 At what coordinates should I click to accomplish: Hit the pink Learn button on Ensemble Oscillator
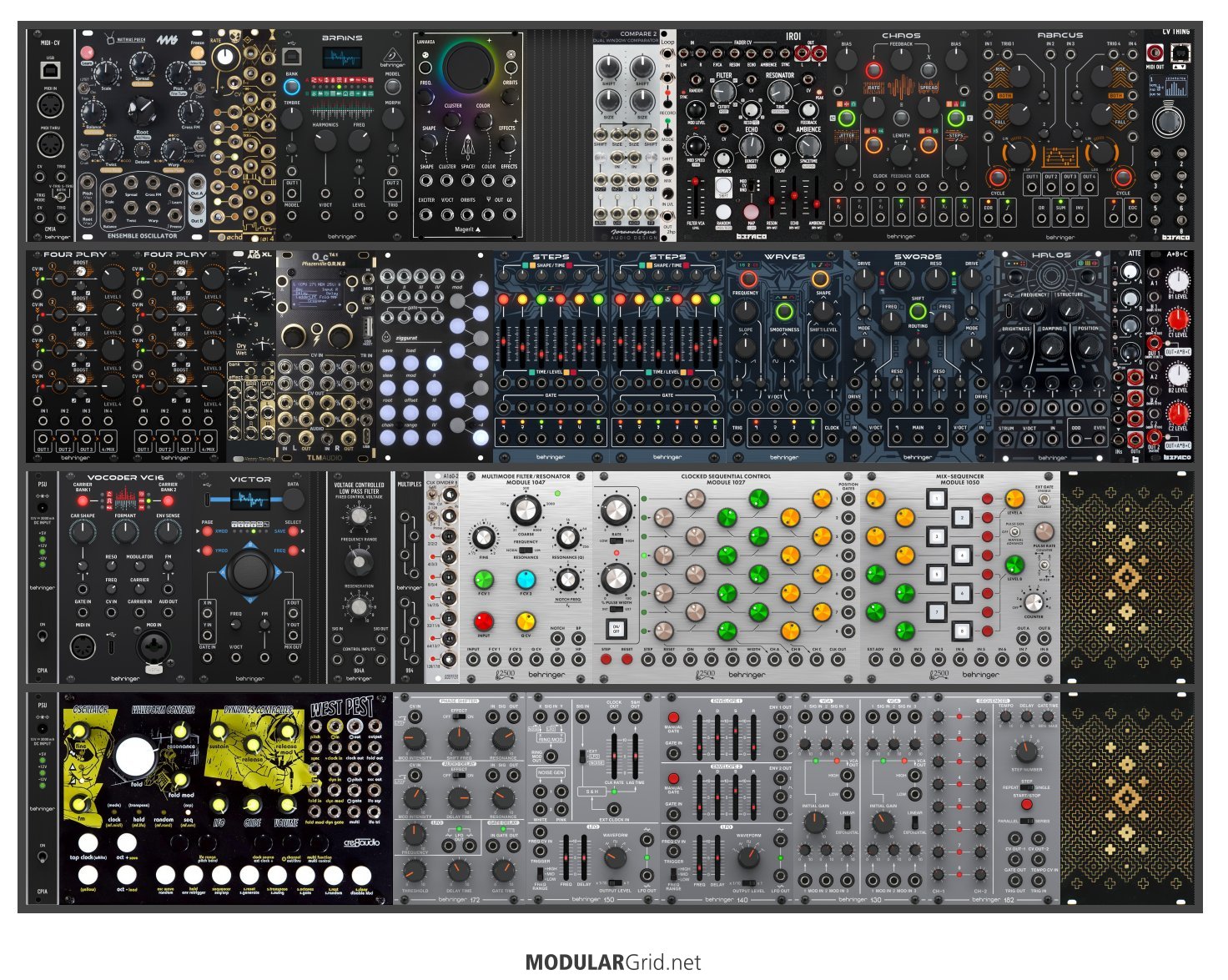tap(87, 53)
